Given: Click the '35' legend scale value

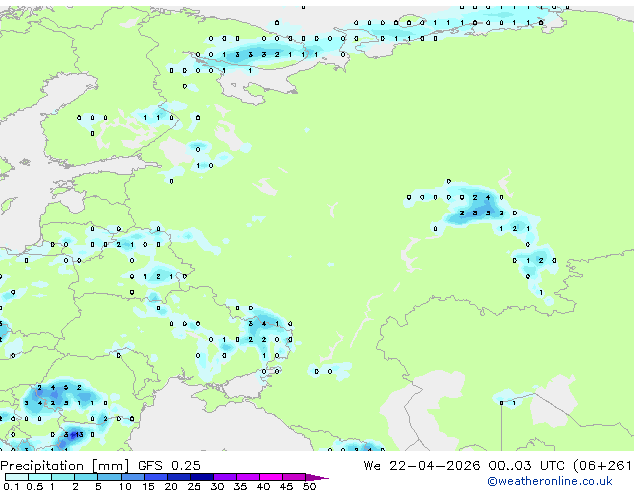Looking at the screenshot, I should click(x=240, y=486).
